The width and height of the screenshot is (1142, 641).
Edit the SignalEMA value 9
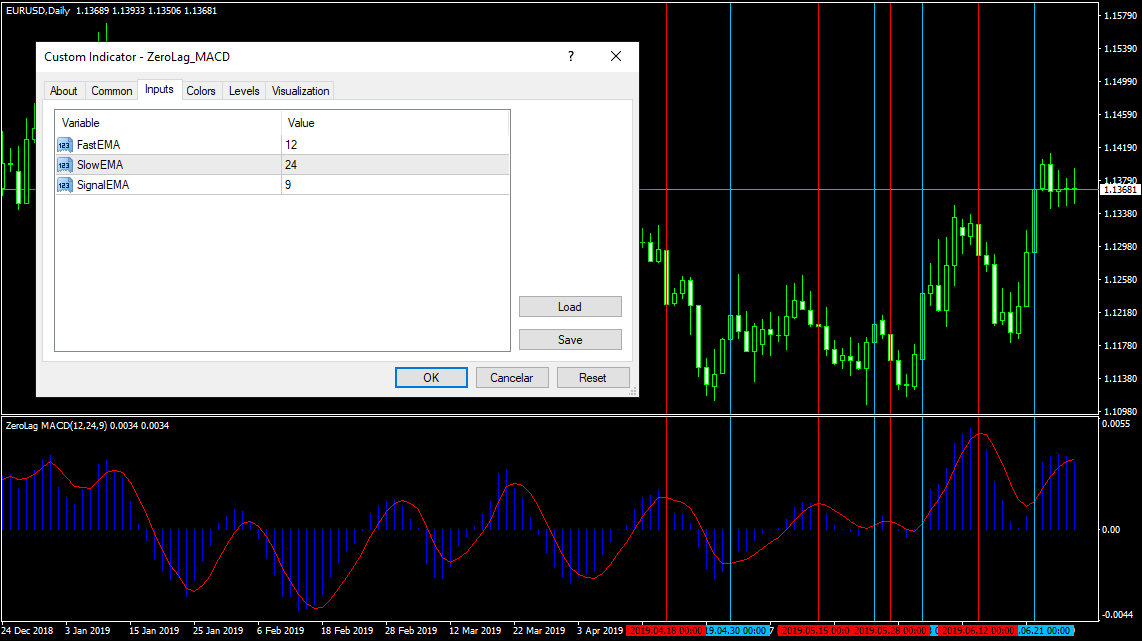395,185
